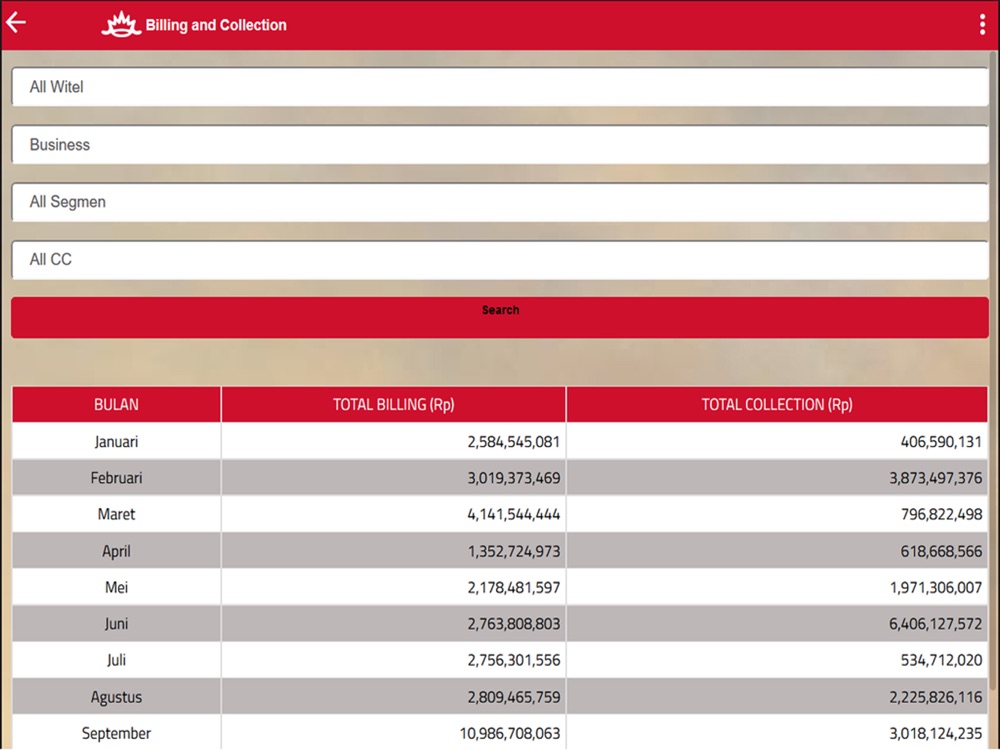Click collection value 406,590,131

941,441
